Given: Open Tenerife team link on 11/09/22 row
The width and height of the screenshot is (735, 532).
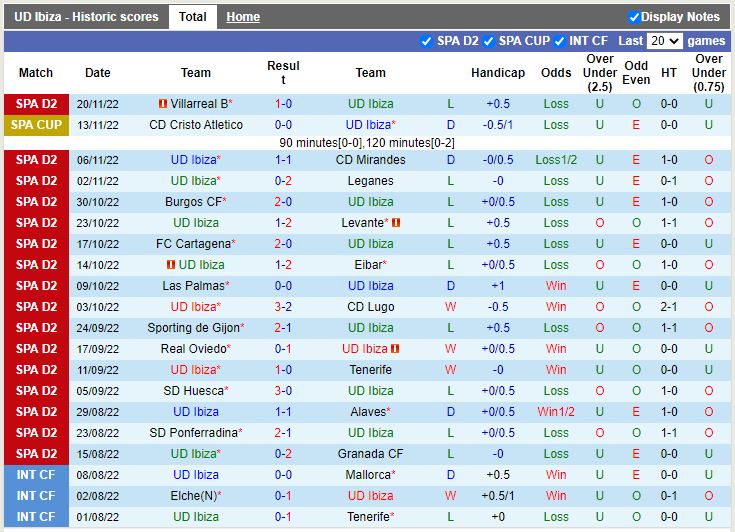Looking at the screenshot, I should [370, 370].
